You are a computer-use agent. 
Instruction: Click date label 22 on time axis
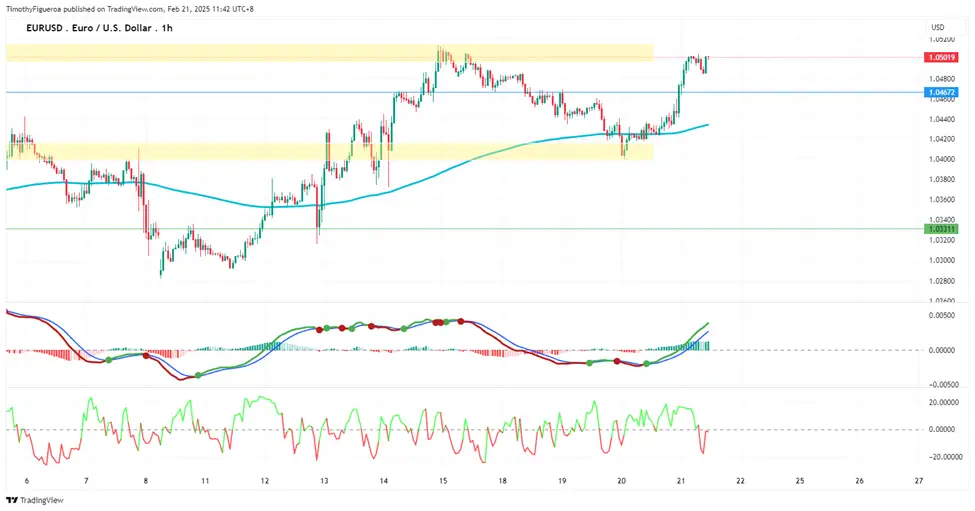coord(741,481)
